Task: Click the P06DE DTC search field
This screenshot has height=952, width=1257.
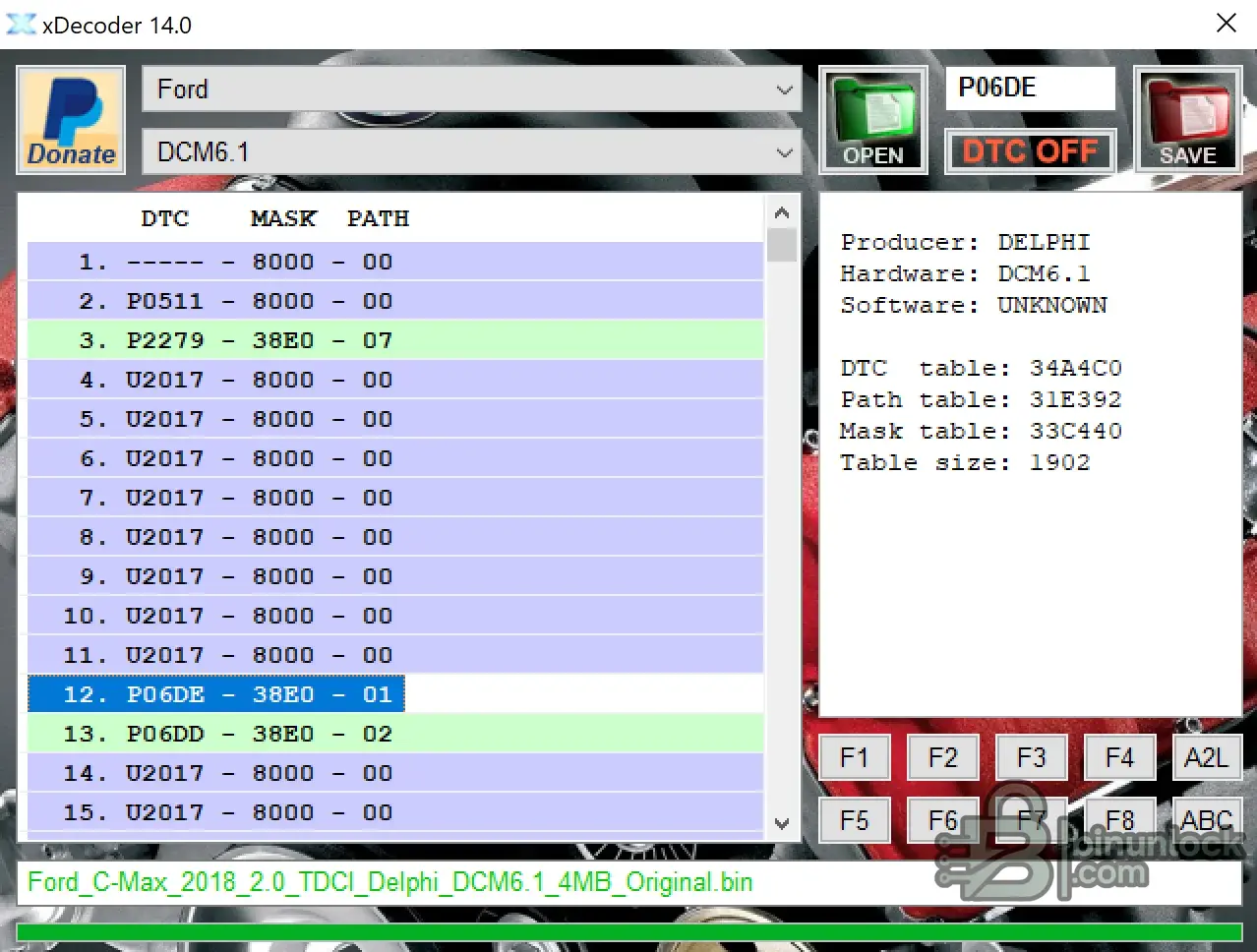Action: (1030, 89)
